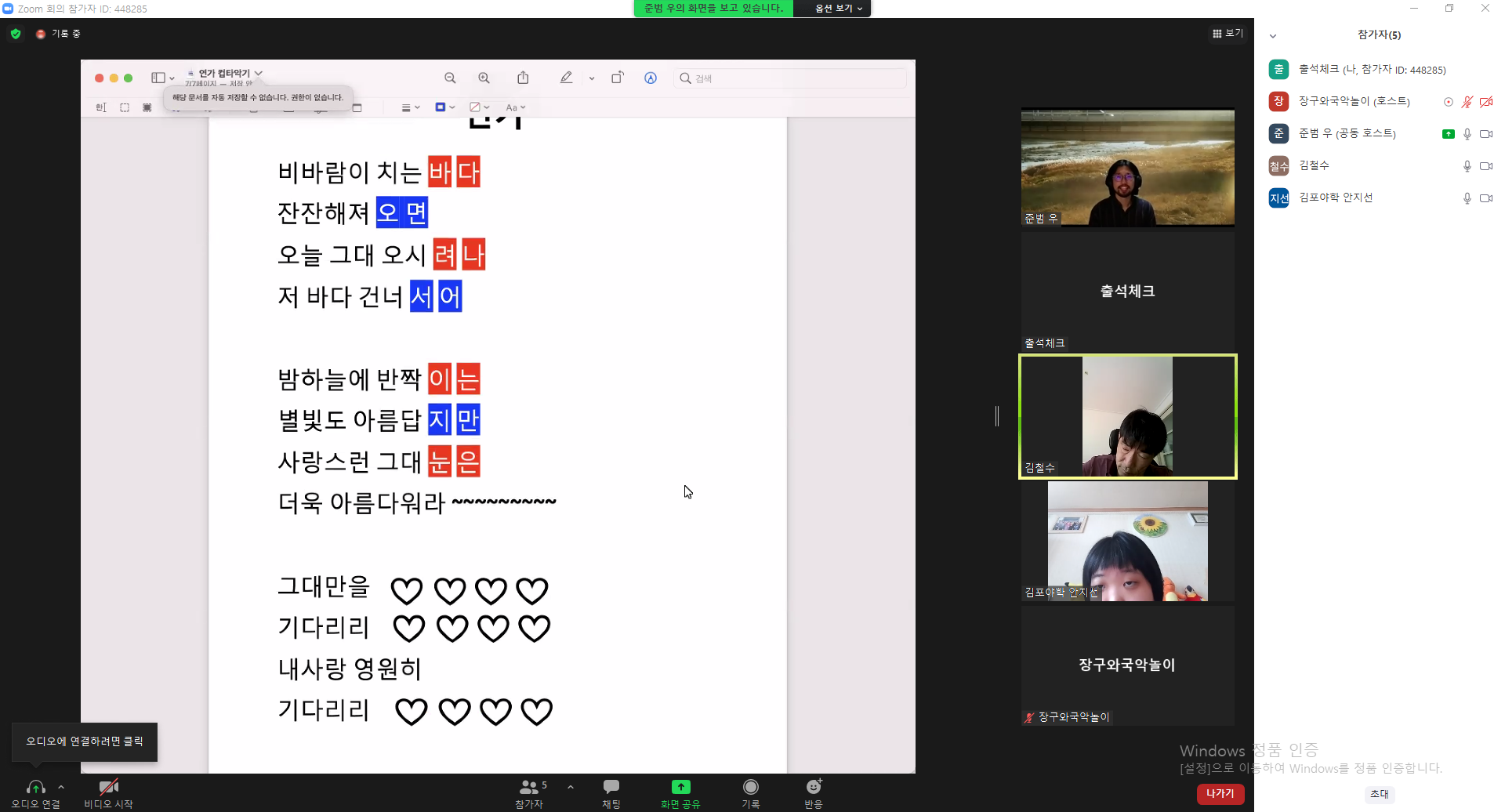Open the 보기 view layout button
Screen dimensions: 1505x812
pos(1228,34)
